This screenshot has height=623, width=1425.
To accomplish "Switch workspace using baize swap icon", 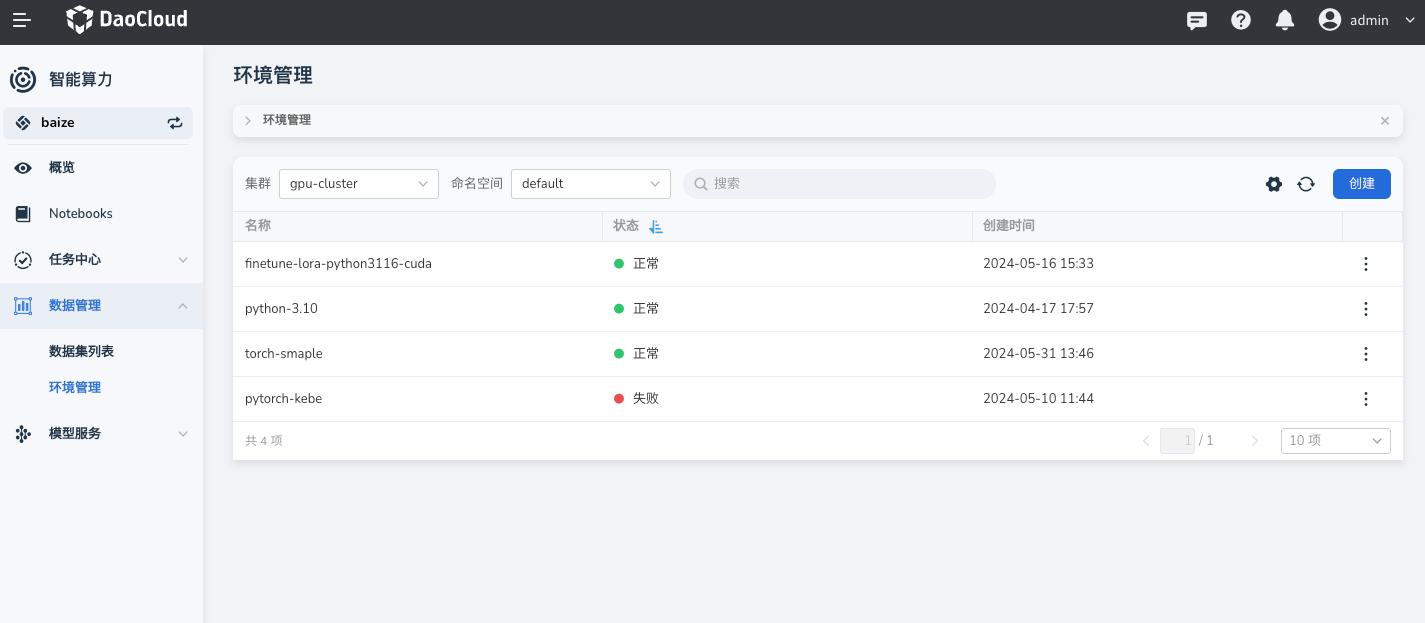I will pos(175,123).
